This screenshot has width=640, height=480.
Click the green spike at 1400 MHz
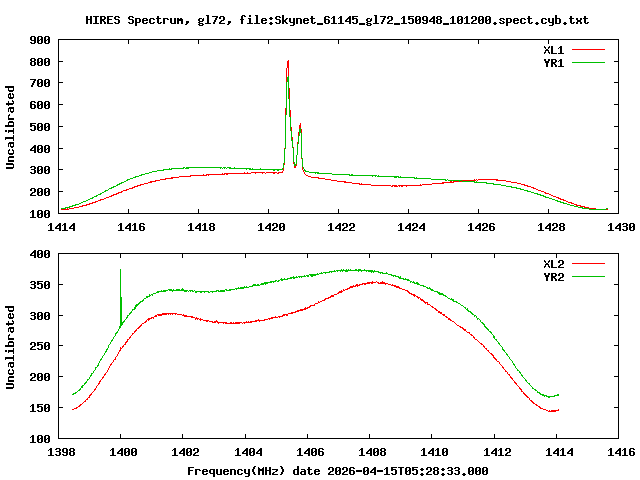[x=121, y=271]
